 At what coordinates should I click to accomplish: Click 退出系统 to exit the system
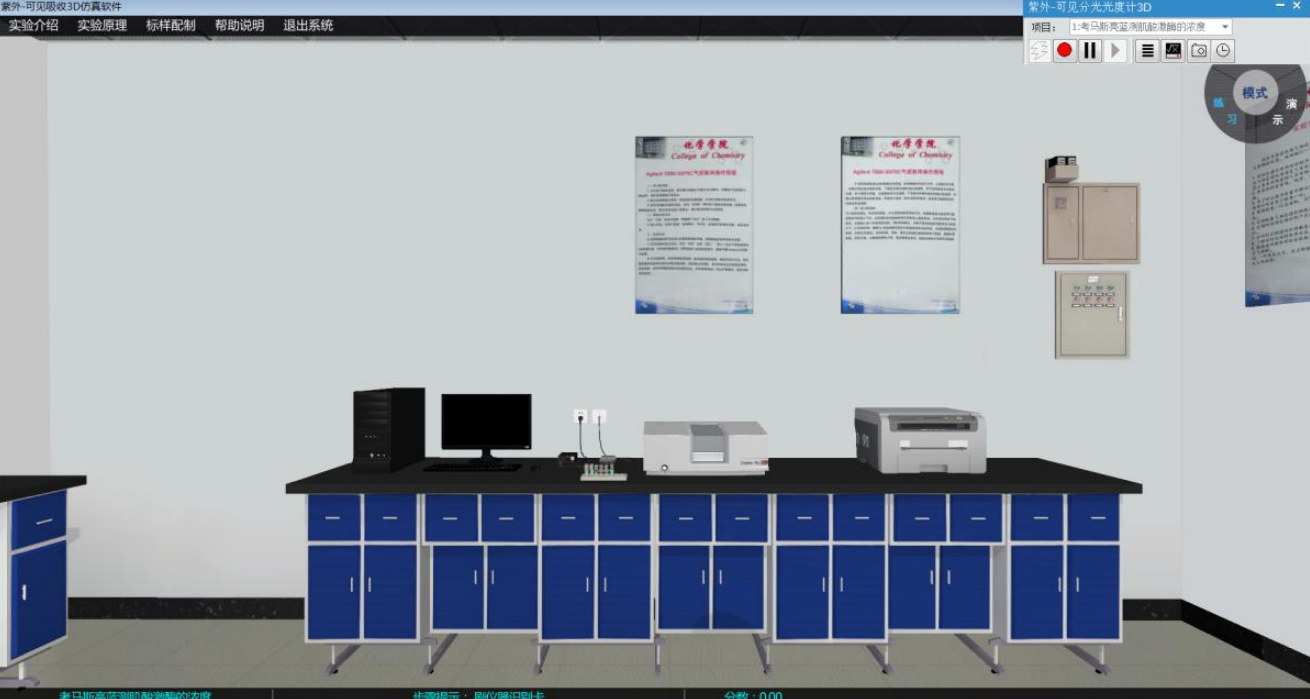(x=308, y=26)
